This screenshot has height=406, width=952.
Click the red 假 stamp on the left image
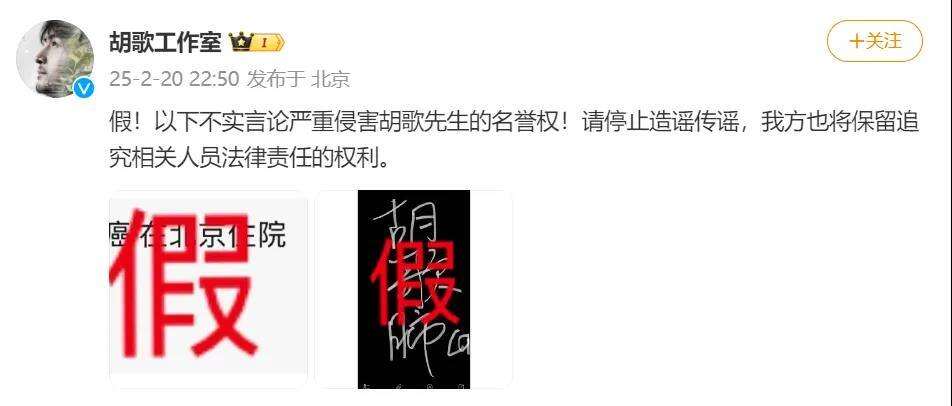click(x=183, y=283)
